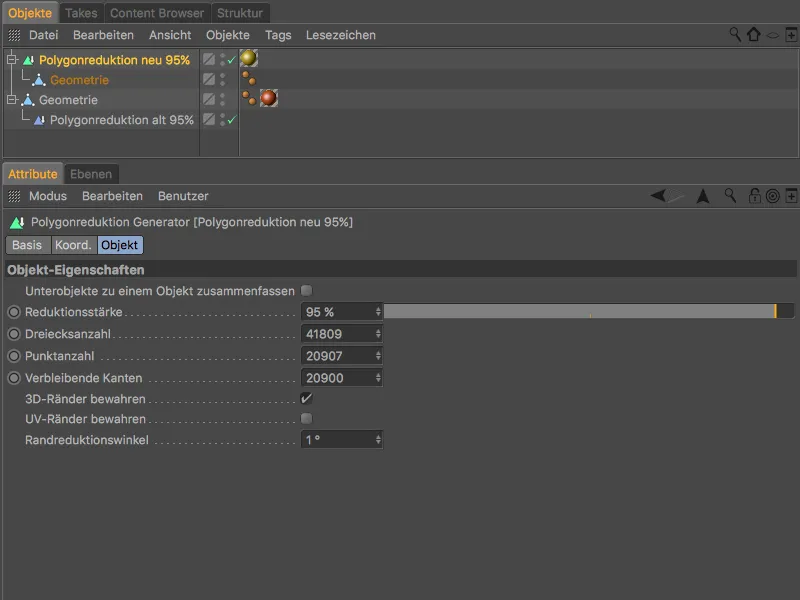Collapse the top-level Geometrie tree node
800x600 pixels.
click(12, 99)
